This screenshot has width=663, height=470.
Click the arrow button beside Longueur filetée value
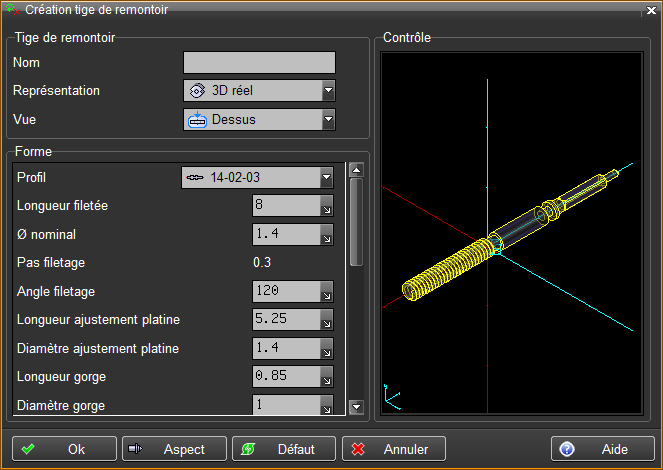pos(327,206)
